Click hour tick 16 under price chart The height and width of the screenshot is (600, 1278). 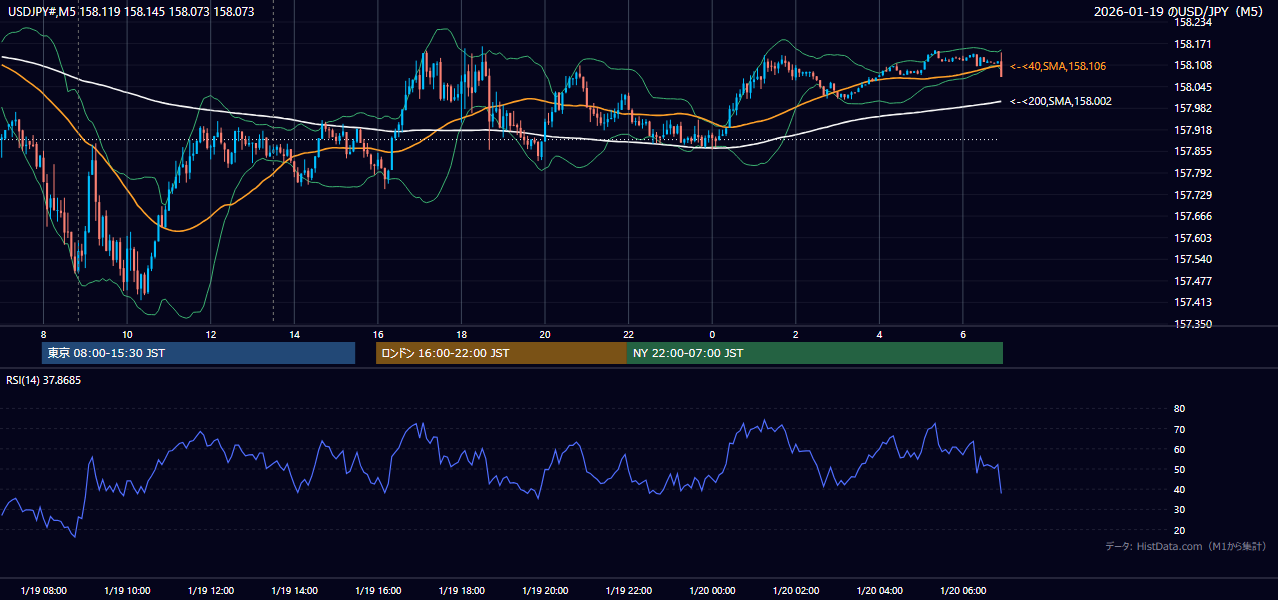click(378, 334)
